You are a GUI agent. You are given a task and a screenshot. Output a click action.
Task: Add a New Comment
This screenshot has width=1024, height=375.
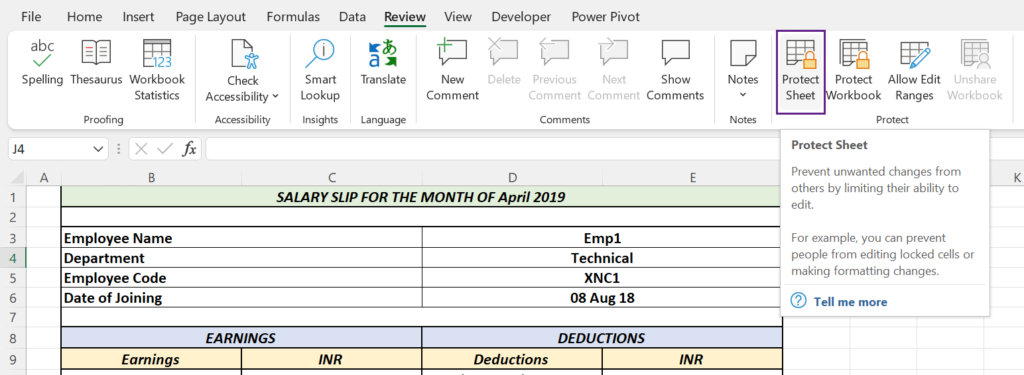point(453,71)
